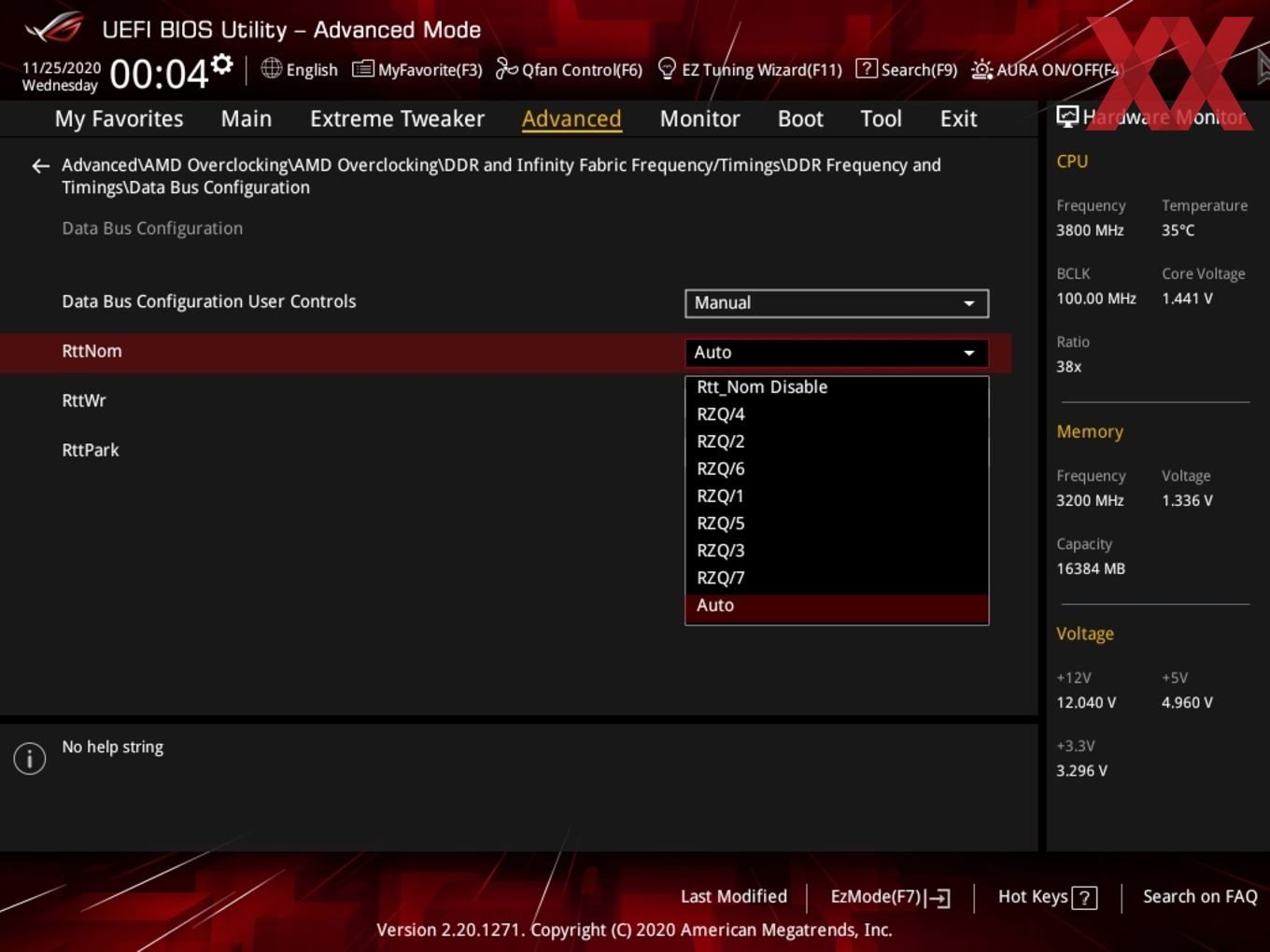Open Data Bus Configuration User Controls dropdown

[x=837, y=303]
